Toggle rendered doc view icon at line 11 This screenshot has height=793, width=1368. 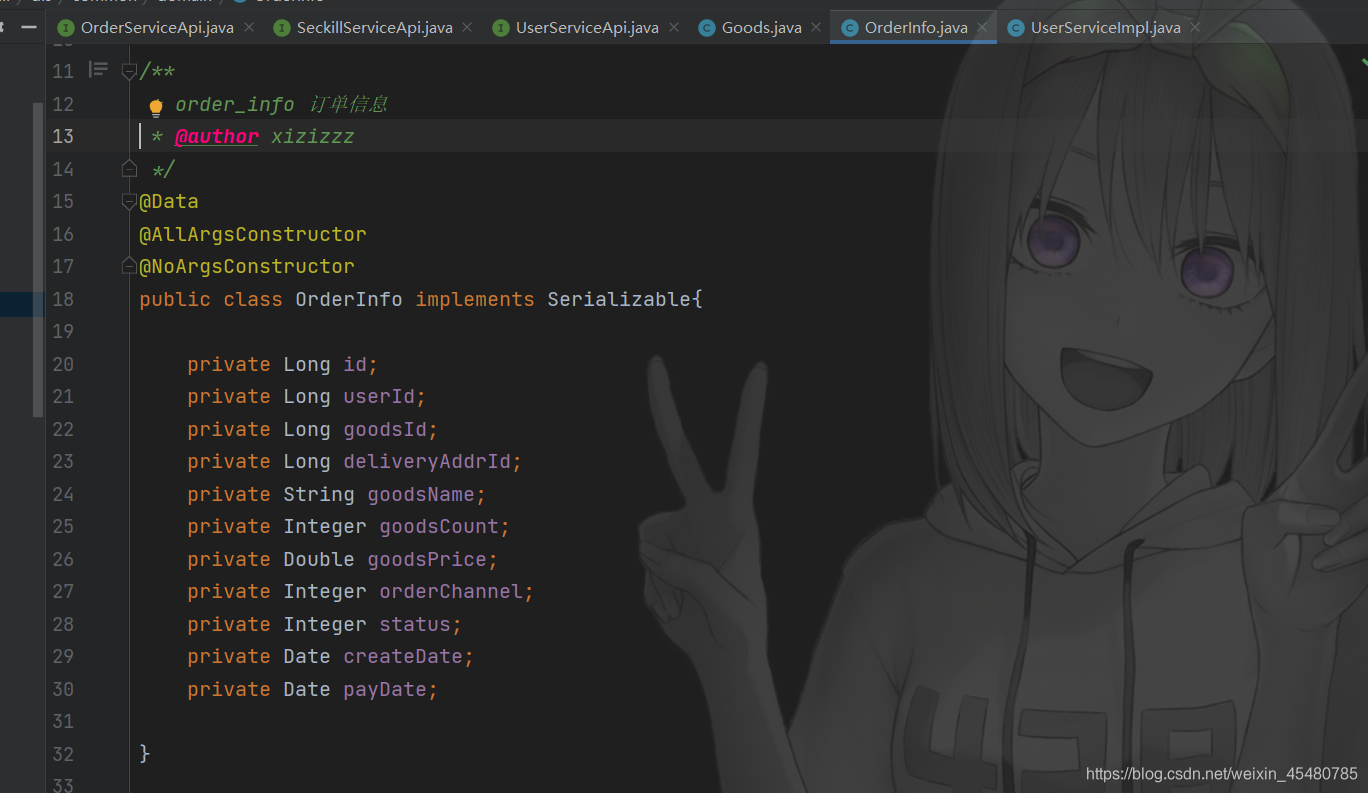[98, 70]
